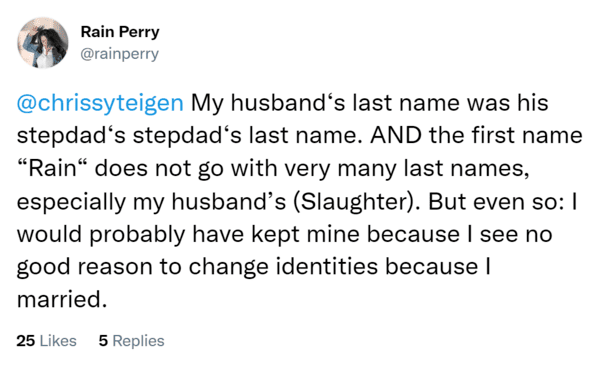Open the @rainperry handle link
The image size is (600, 385).
click(119, 54)
